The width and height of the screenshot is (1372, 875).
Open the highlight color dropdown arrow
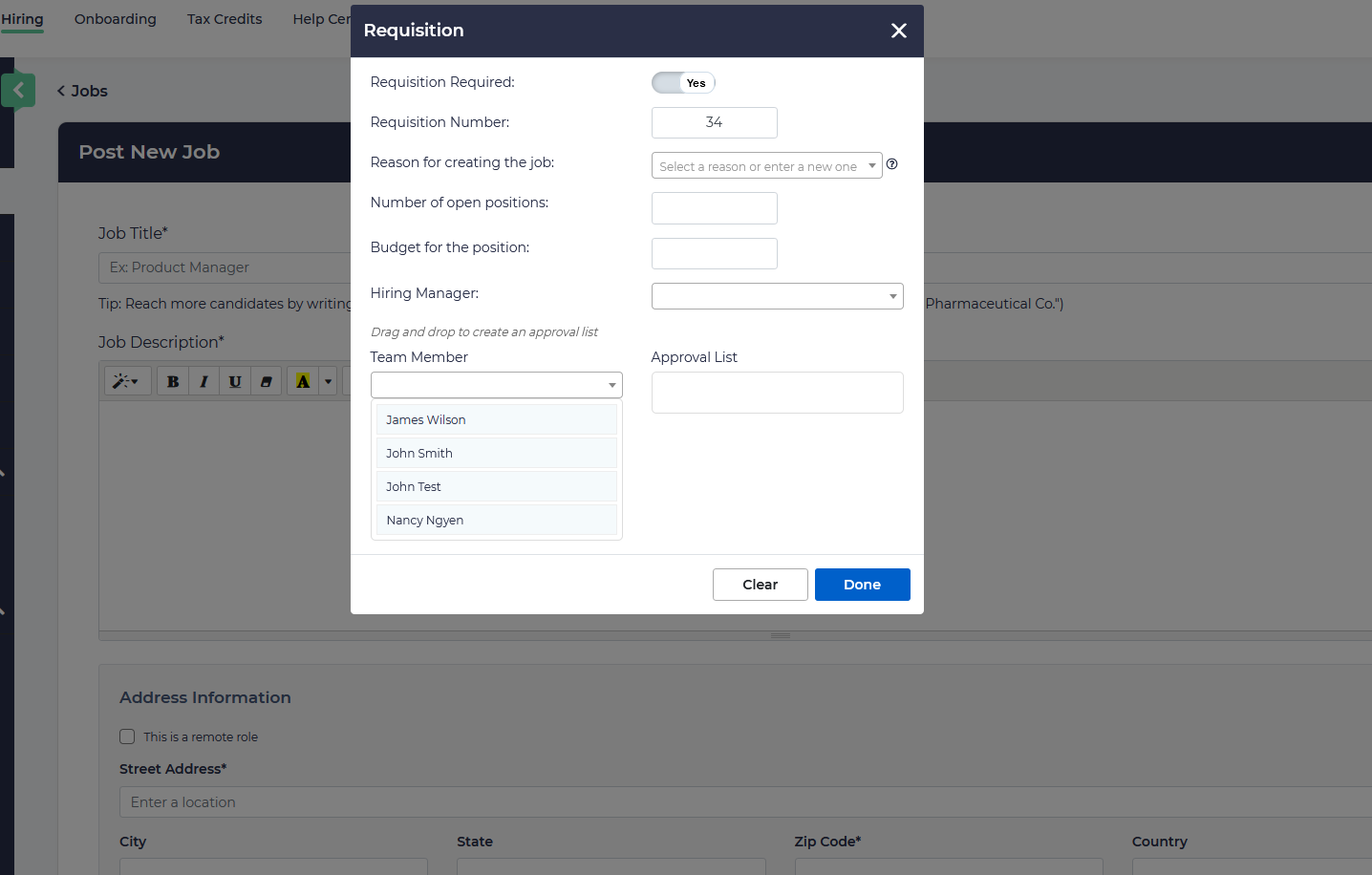[x=328, y=382]
